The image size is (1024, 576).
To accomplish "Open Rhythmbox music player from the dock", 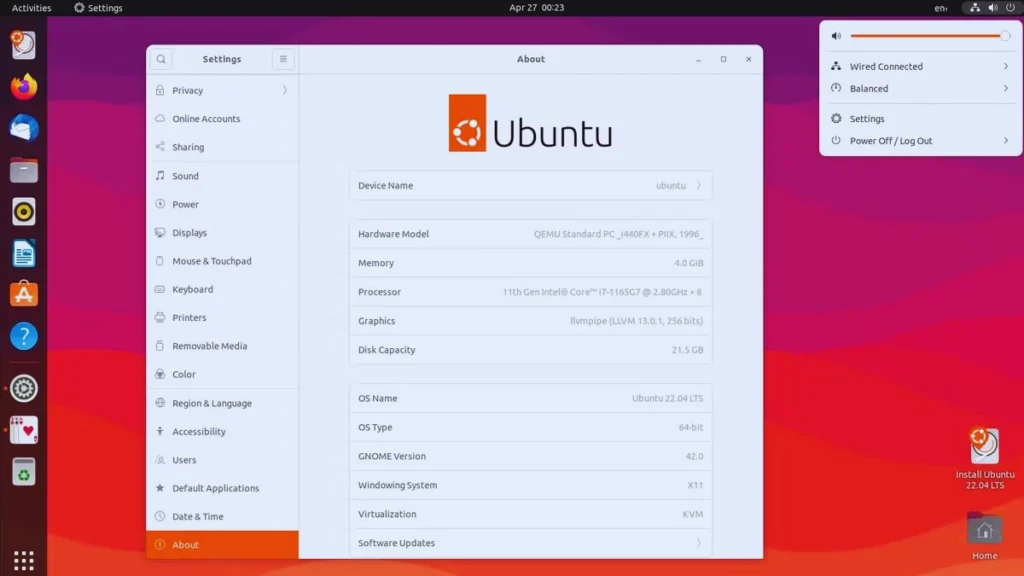I will (23, 211).
